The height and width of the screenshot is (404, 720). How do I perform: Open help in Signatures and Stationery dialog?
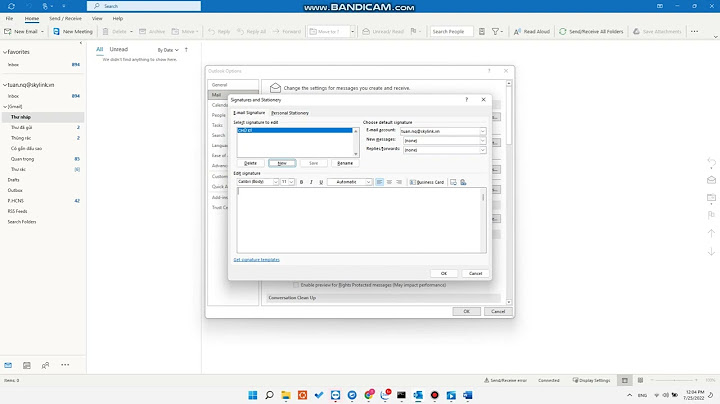pyautogui.click(x=467, y=100)
